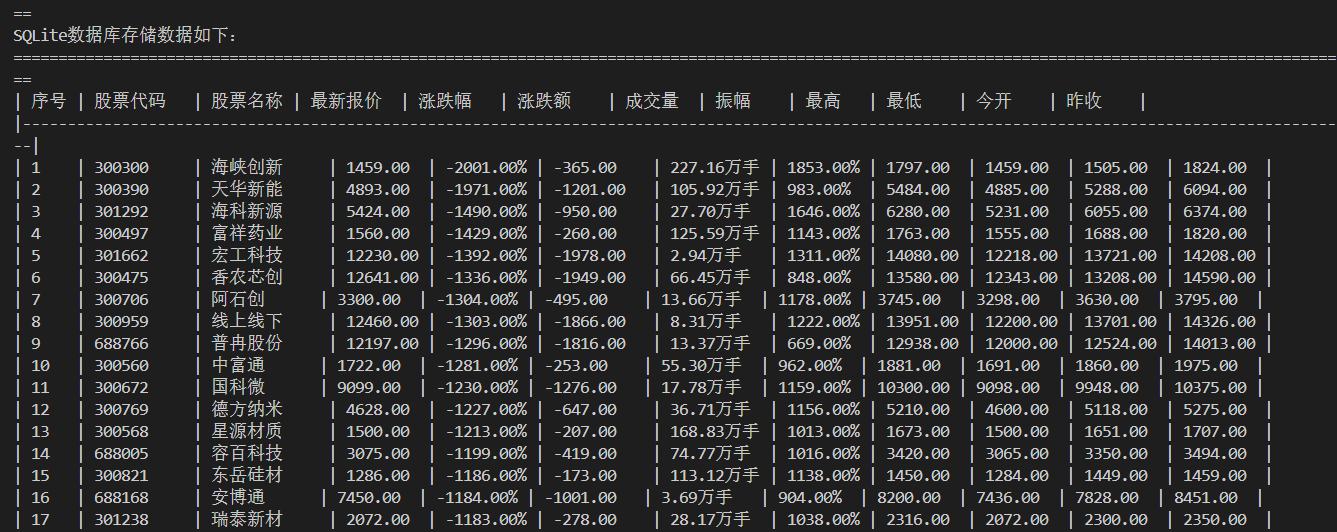Select price value 1459.00 in 海峡创新's 最新报价 column
Screen dimensions: 1337x532
coord(378,167)
